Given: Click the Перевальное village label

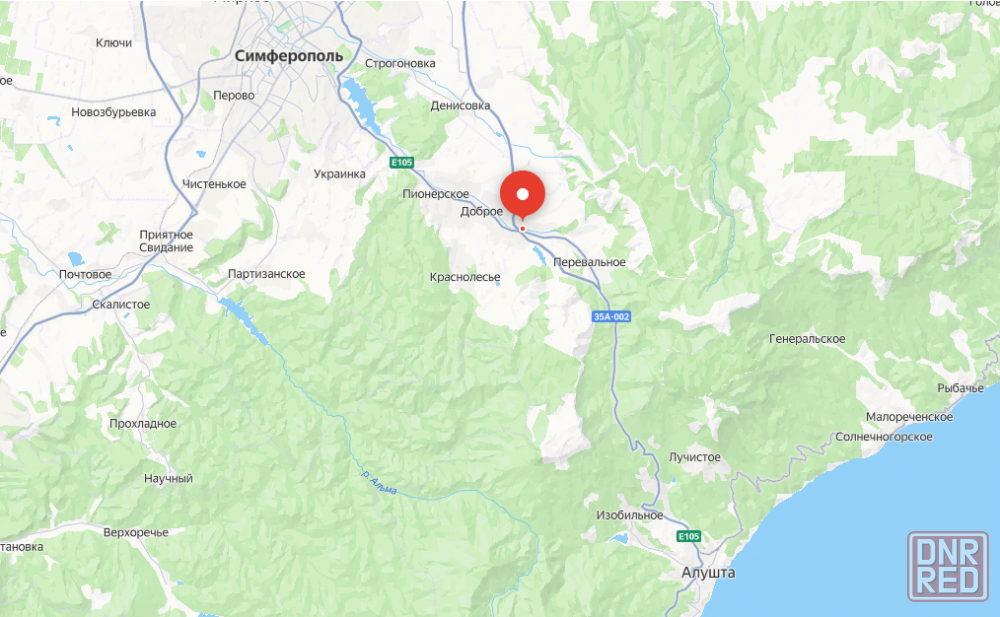Looking at the screenshot, I should click(x=589, y=262).
